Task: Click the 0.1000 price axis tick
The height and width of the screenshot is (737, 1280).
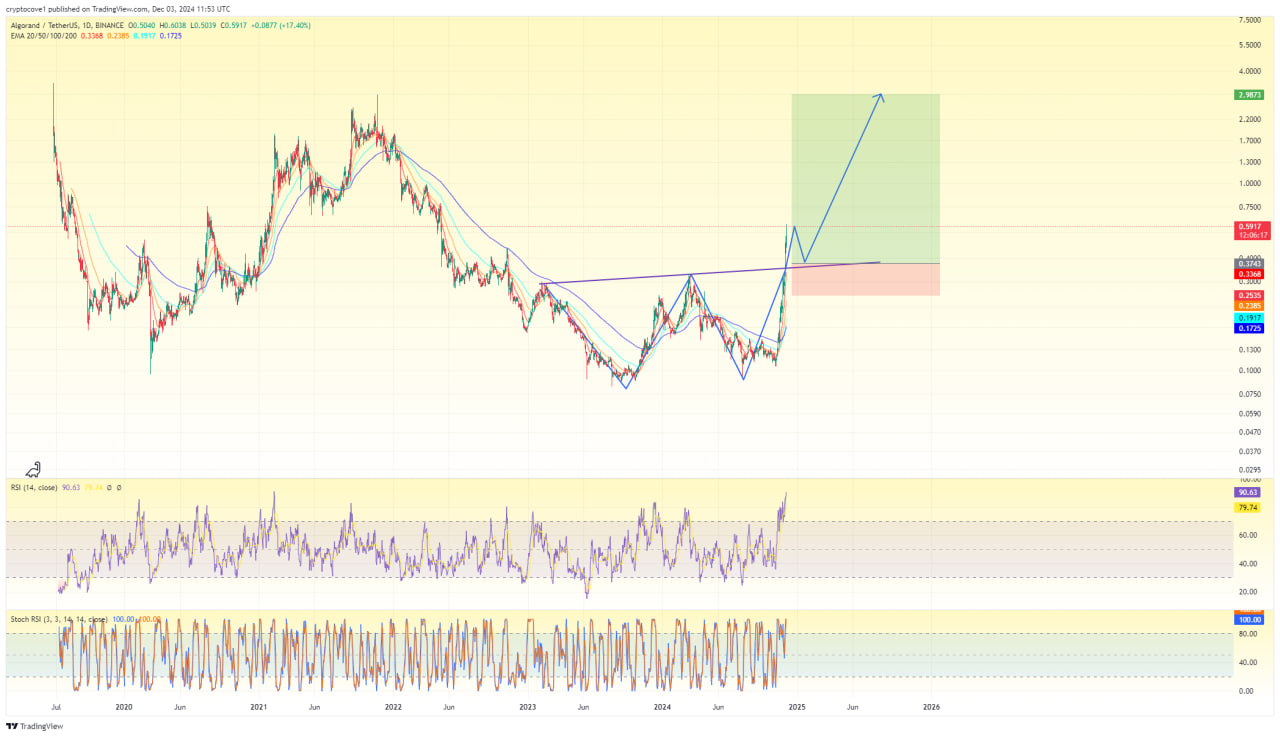Action: [x=1249, y=370]
